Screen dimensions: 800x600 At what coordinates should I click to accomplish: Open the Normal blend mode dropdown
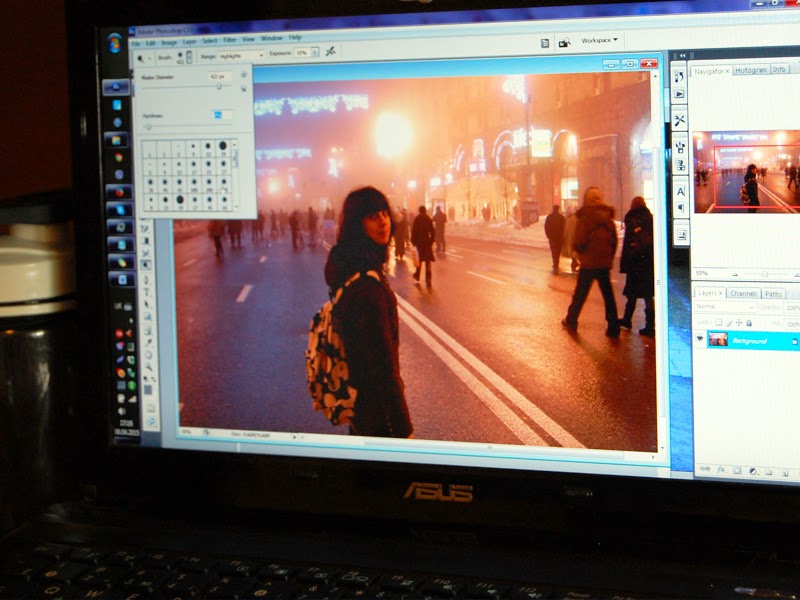(723, 308)
